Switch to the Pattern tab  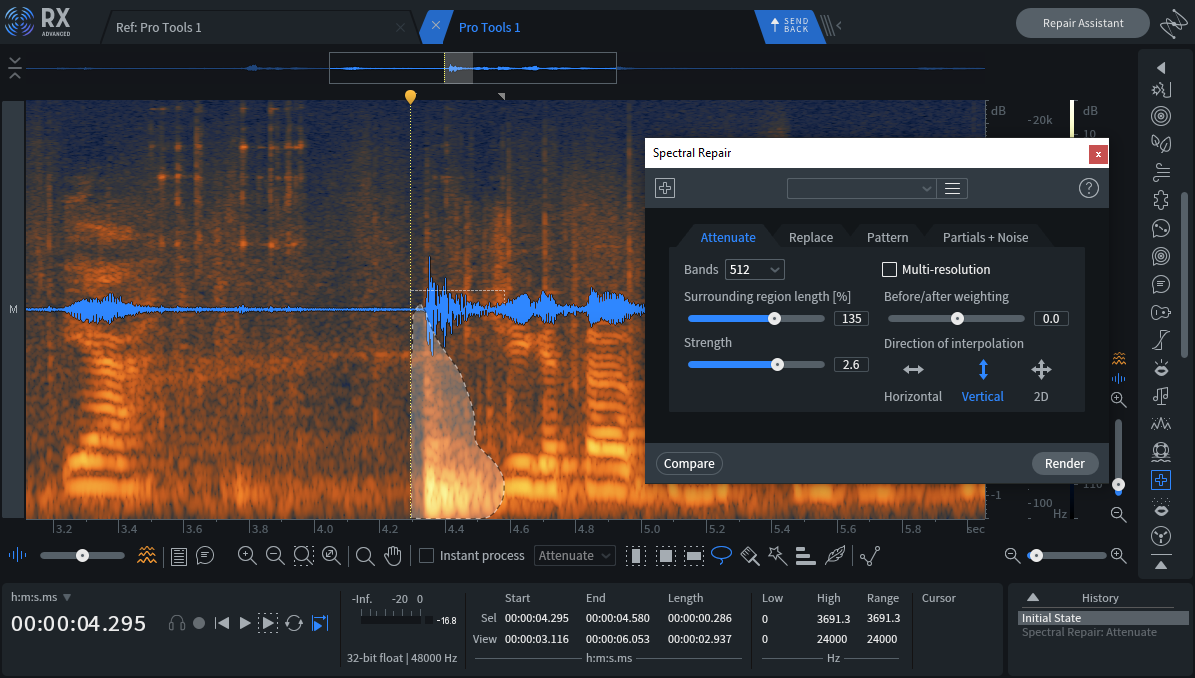(x=887, y=237)
